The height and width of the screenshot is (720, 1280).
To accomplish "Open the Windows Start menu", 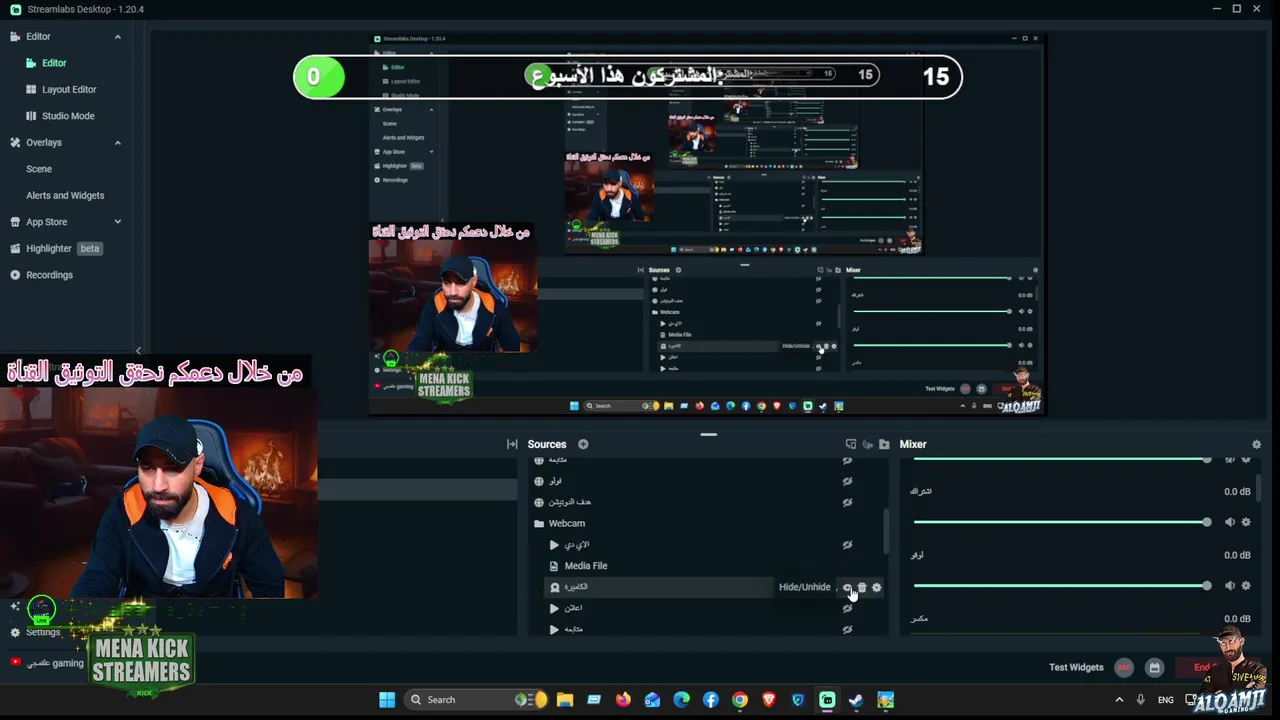I will click(x=387, y=700).
